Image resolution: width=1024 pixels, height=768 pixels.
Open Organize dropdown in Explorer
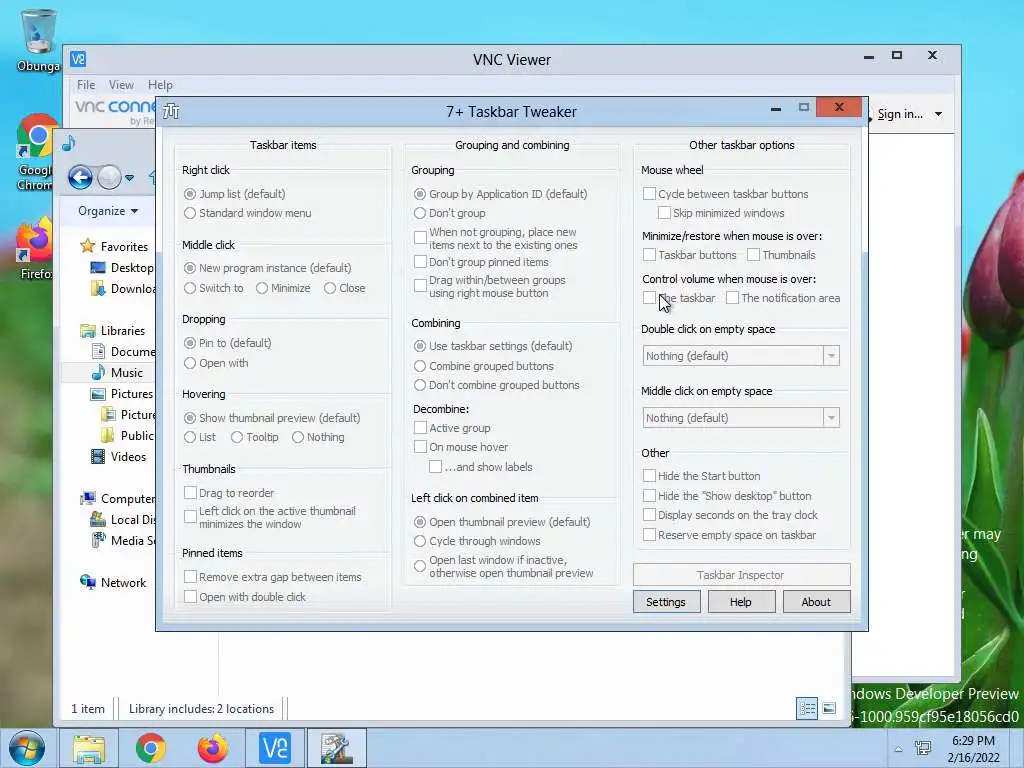pyautogui.click(x=108, y=211)
